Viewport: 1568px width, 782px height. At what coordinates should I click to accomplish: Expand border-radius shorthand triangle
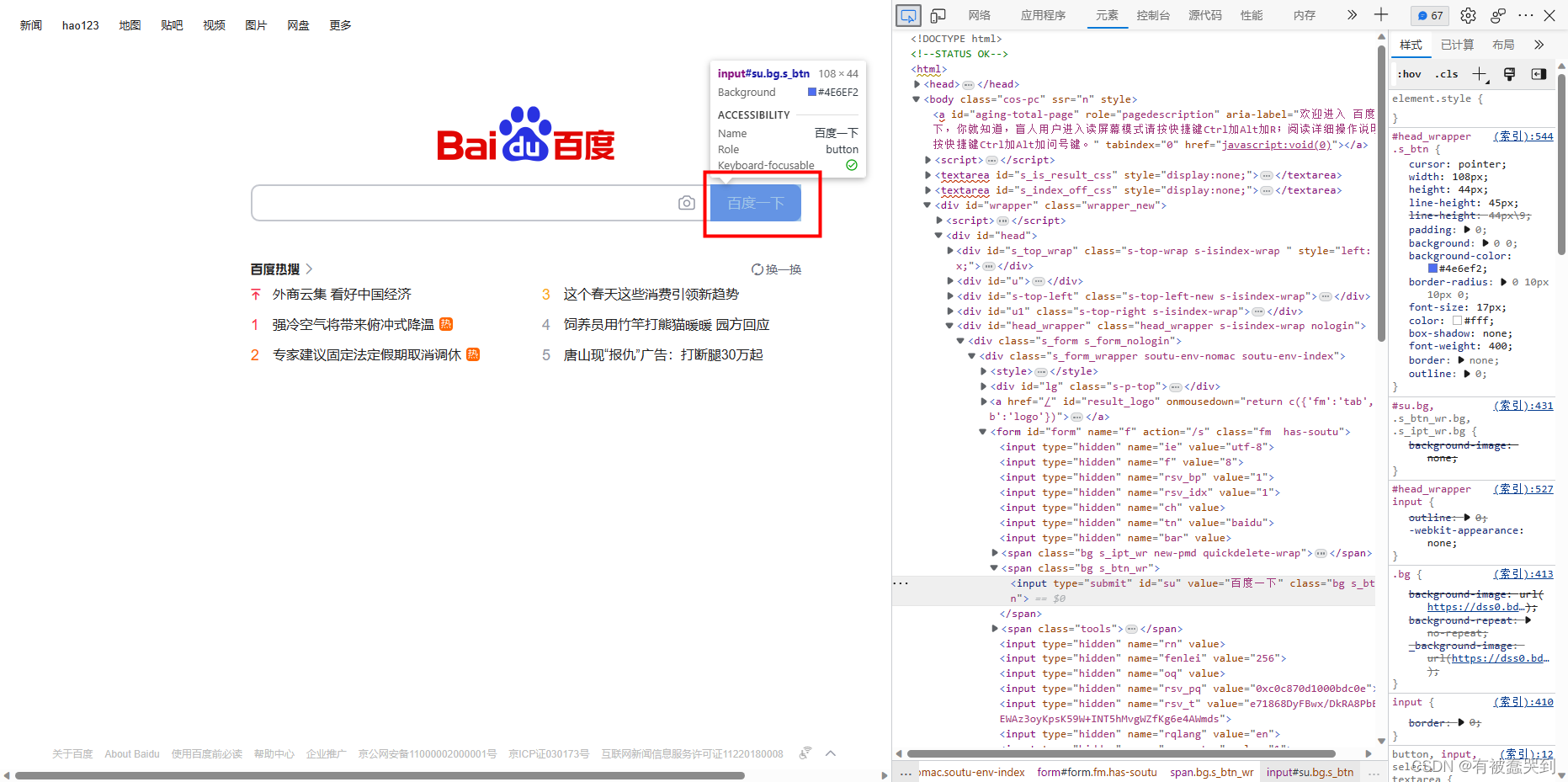click(x=1502, y=282)
